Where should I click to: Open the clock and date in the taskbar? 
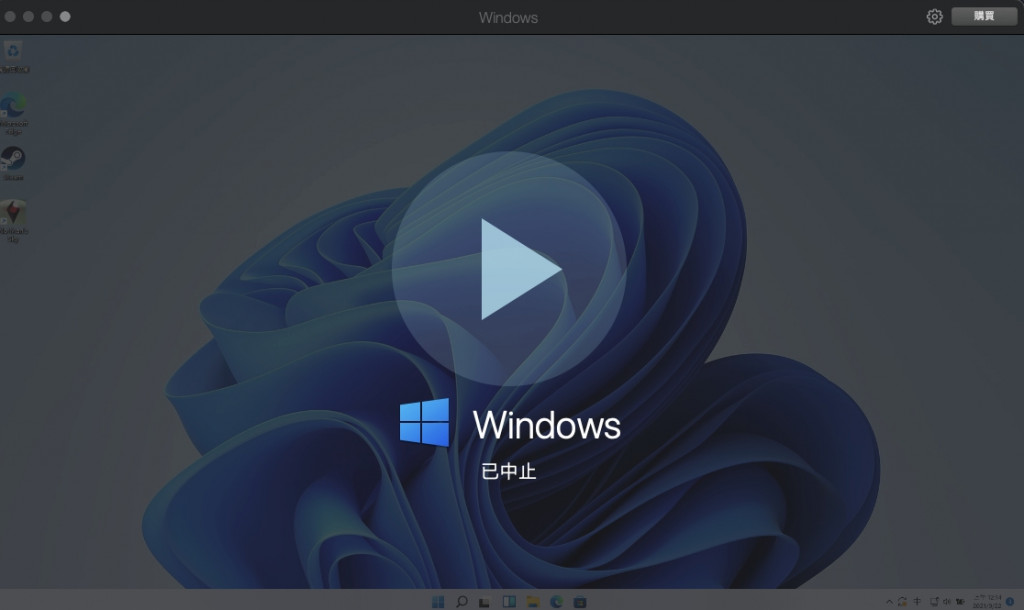tap(987, 602)
